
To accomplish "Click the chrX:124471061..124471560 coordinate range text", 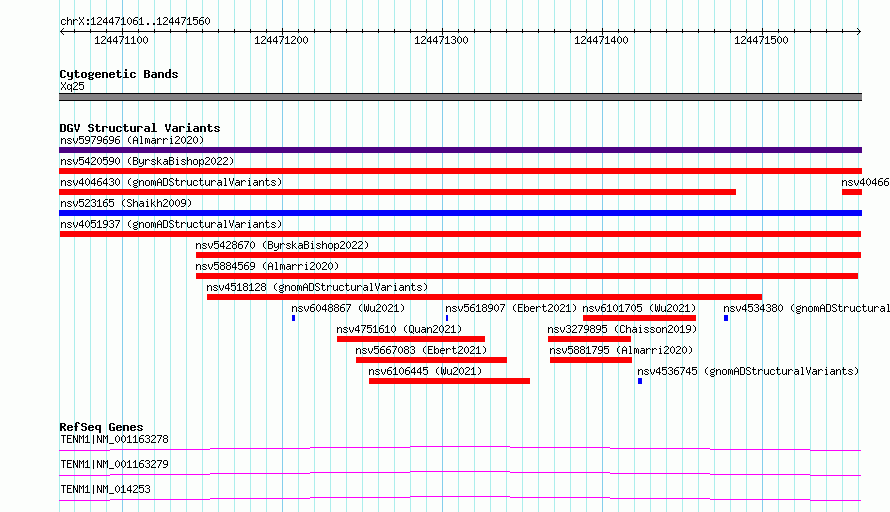I will (135, 21).
